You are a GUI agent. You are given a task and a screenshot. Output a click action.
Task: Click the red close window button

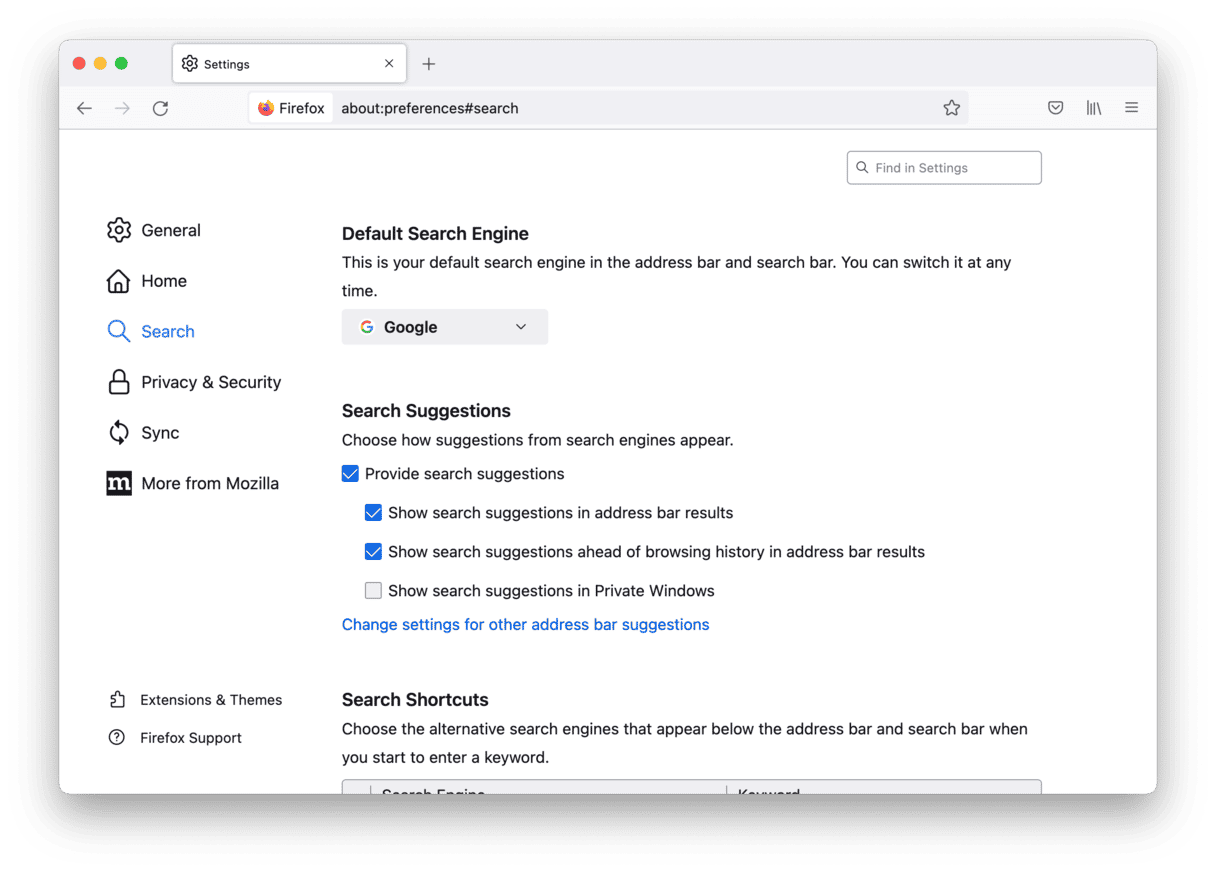80,64
